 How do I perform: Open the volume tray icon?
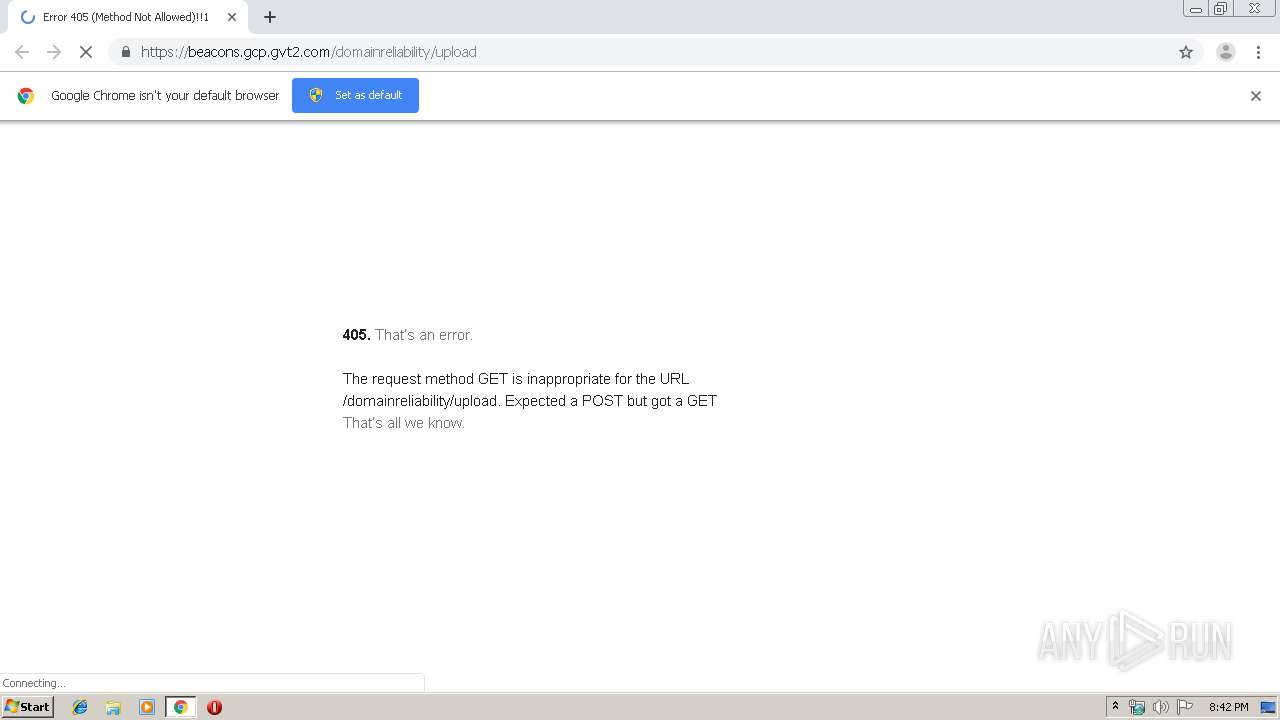tap(1160, 707)
